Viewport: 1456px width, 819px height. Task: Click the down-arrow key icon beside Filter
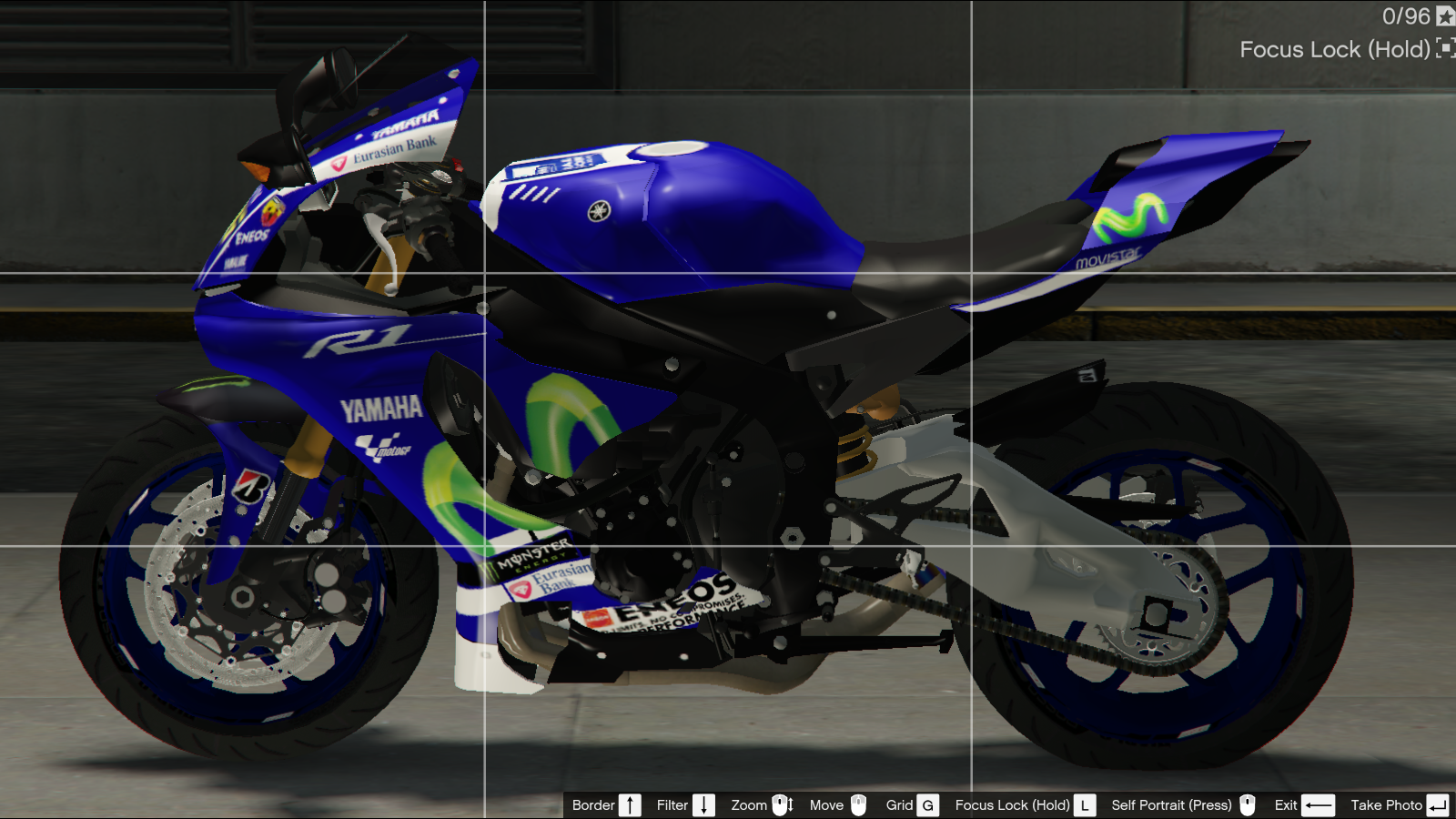coord(703,805)
